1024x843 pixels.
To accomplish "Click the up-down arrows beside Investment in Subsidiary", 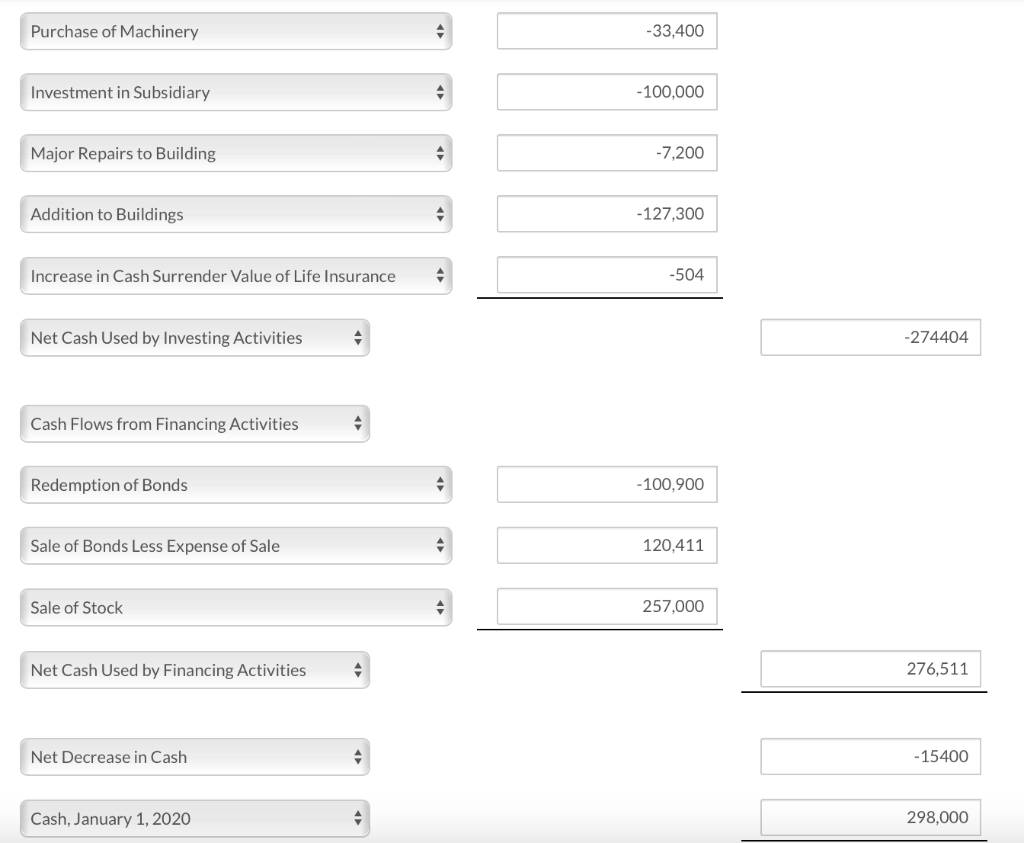I will (x=439, y=92).
